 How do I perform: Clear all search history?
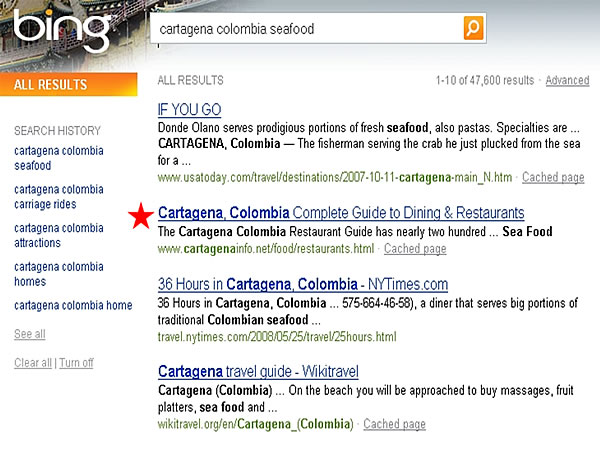(x=32, y=363)
